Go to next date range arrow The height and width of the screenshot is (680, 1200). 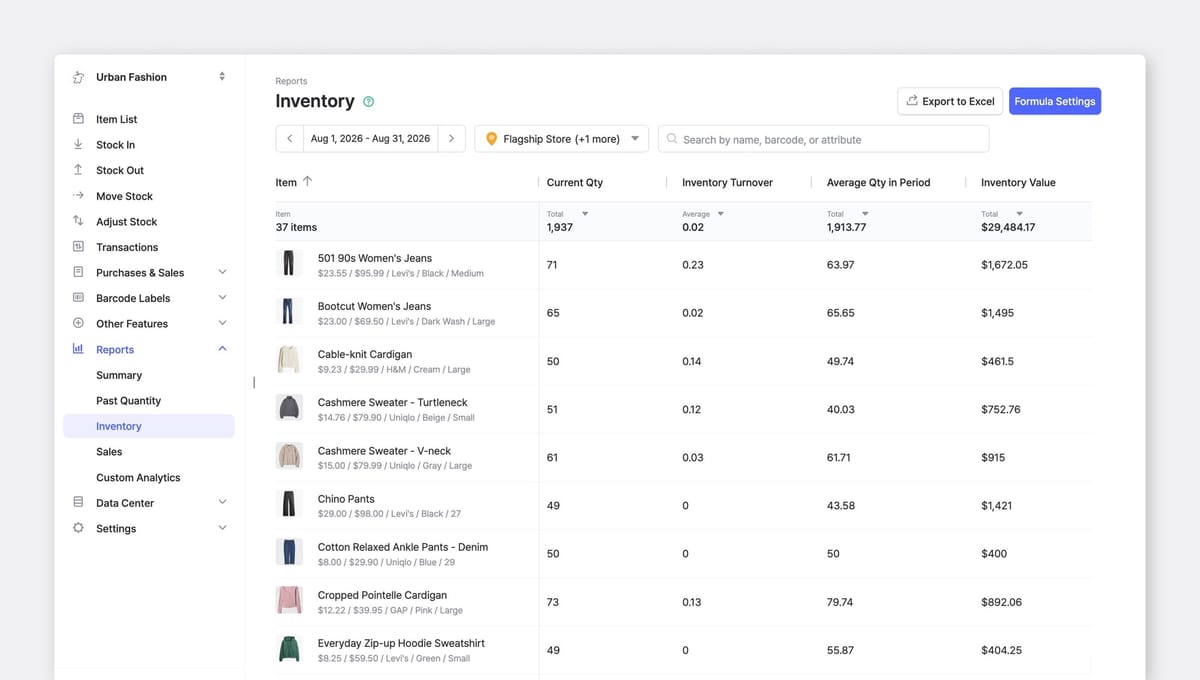451,139
